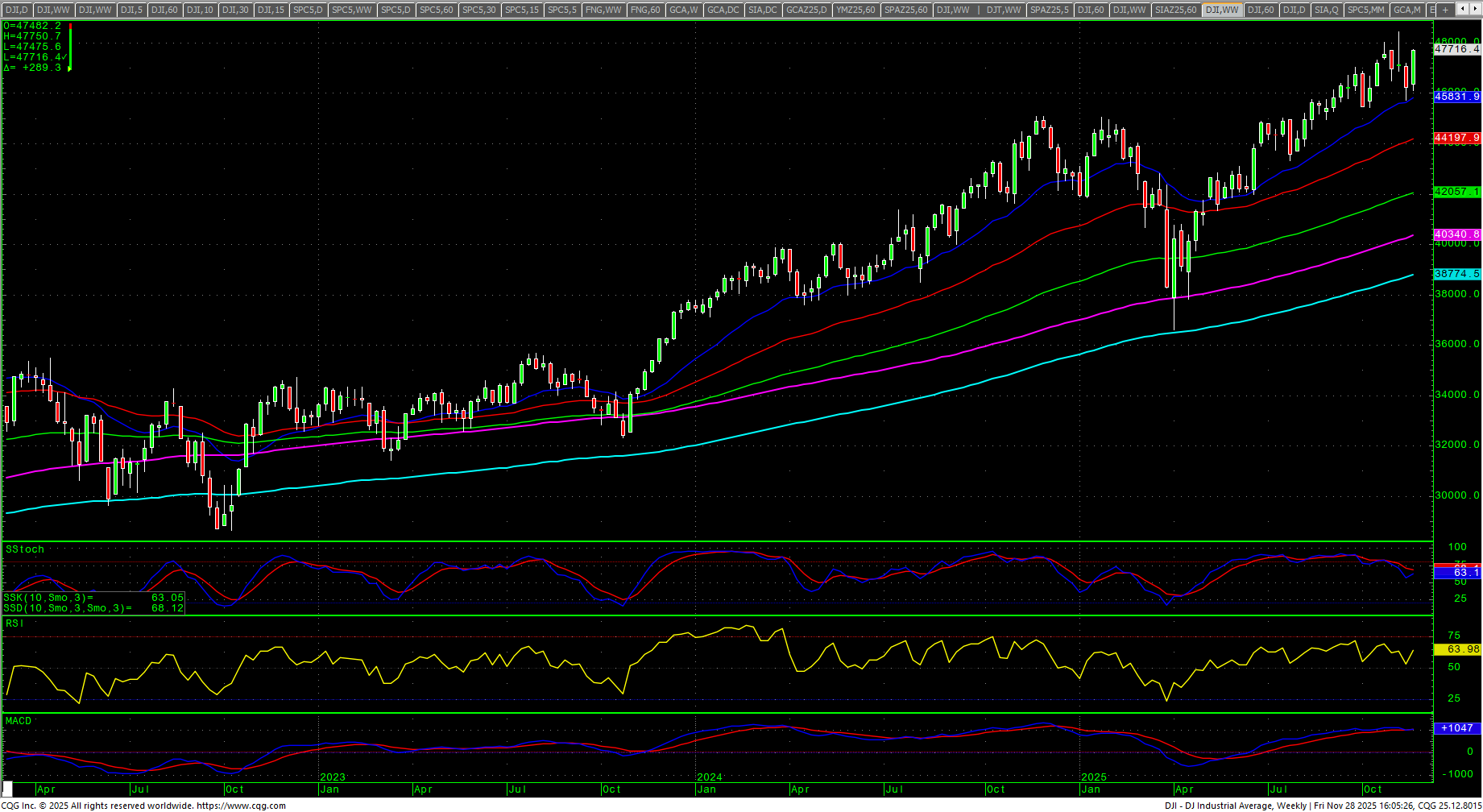Click the blue 45831.9 moving average price tag
The image size is (1483, 812).
tap(1456, 97)
